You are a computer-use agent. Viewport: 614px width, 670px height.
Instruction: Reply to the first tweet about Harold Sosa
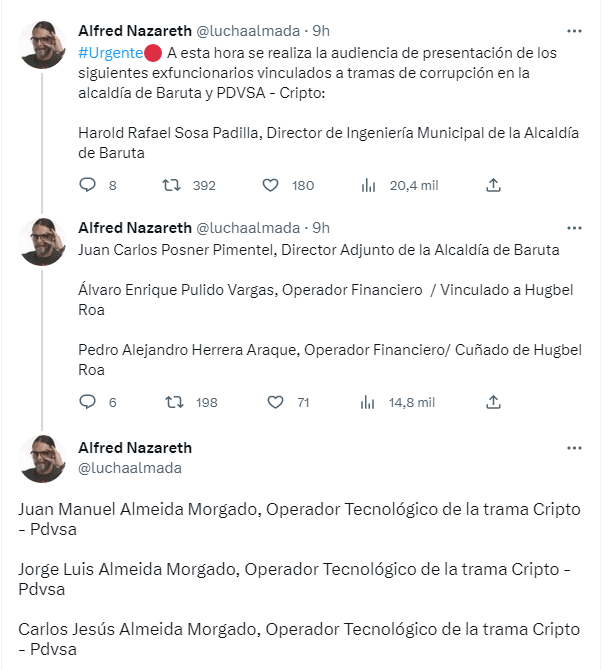(x=87, y=185)
